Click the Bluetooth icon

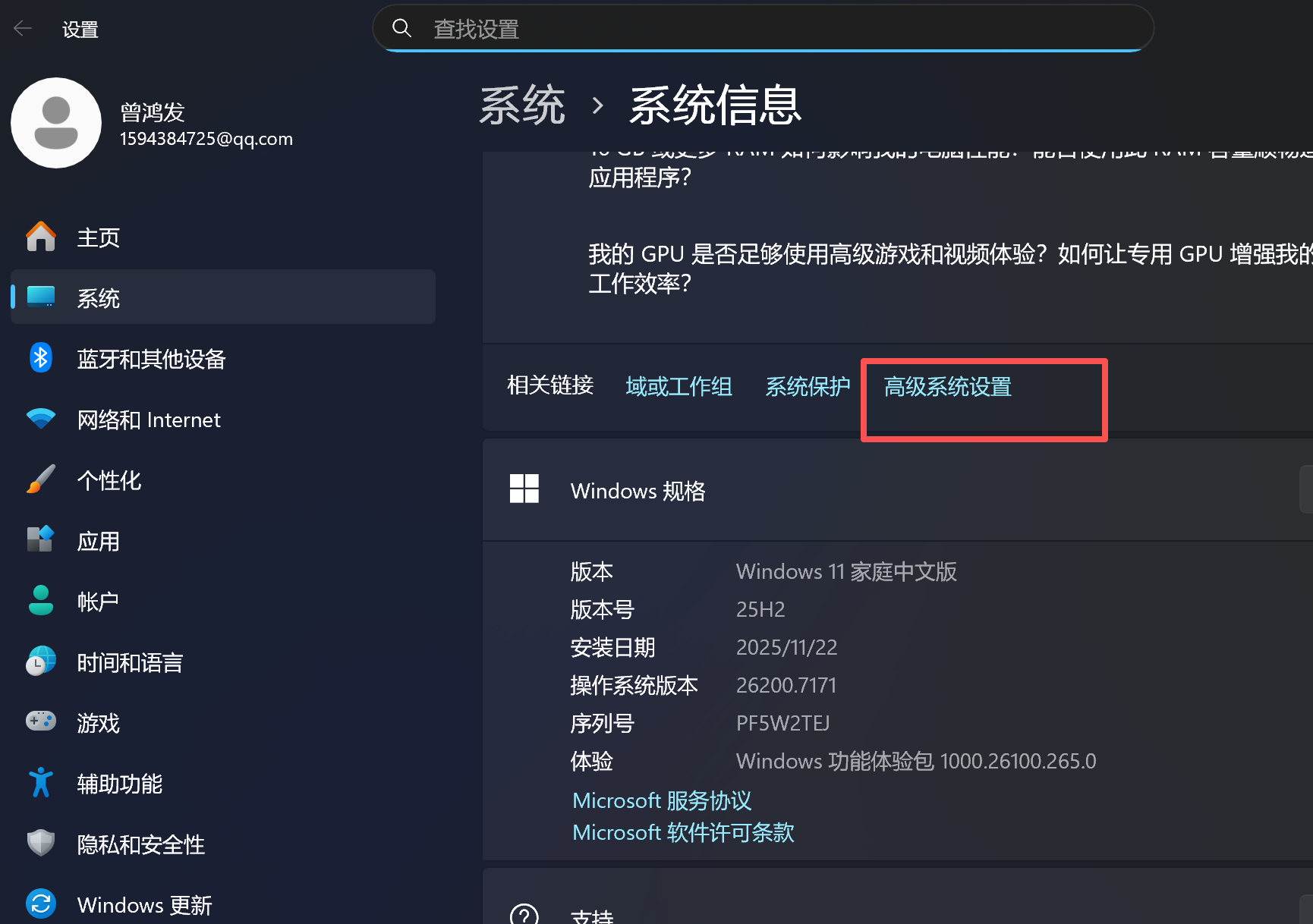point(41,358)
